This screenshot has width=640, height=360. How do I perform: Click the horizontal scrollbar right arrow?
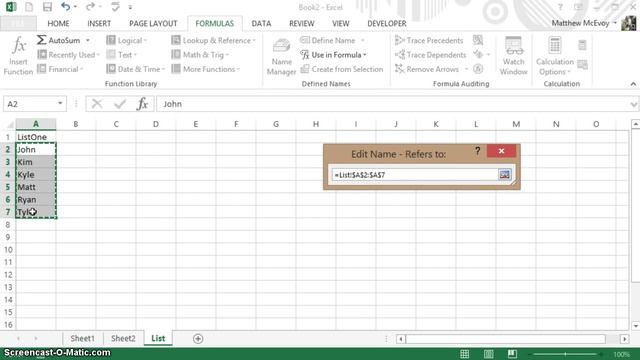tap(624, 339)
